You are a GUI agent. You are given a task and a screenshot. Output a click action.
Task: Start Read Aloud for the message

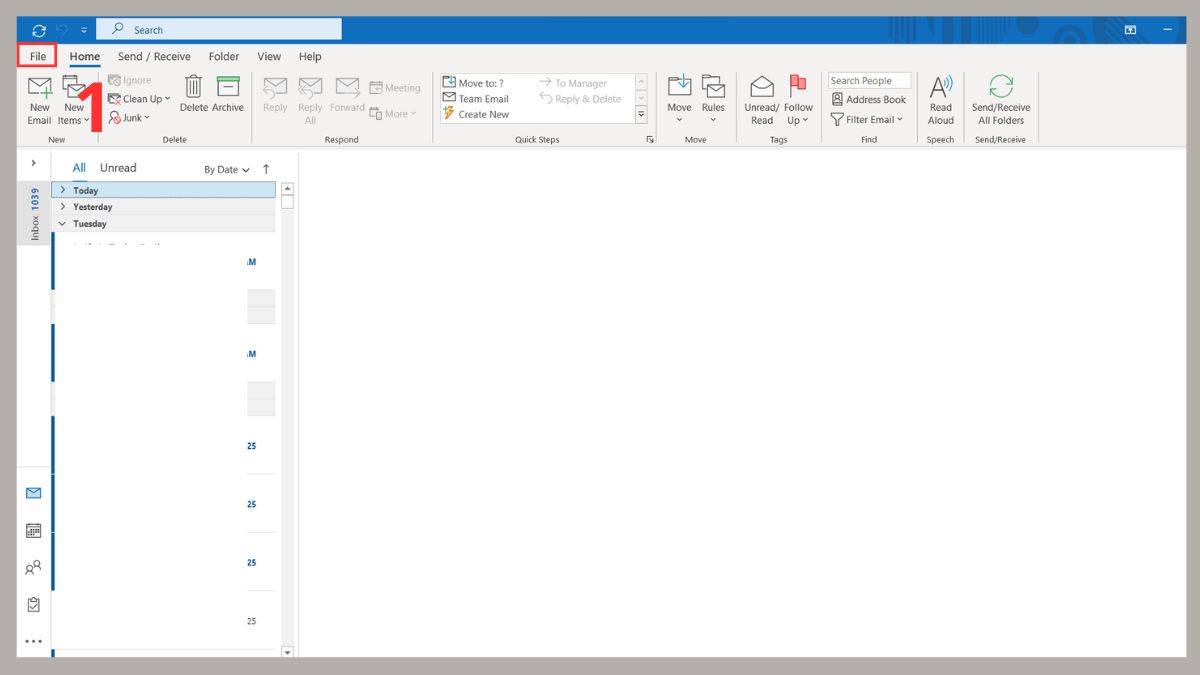point(940,100)
